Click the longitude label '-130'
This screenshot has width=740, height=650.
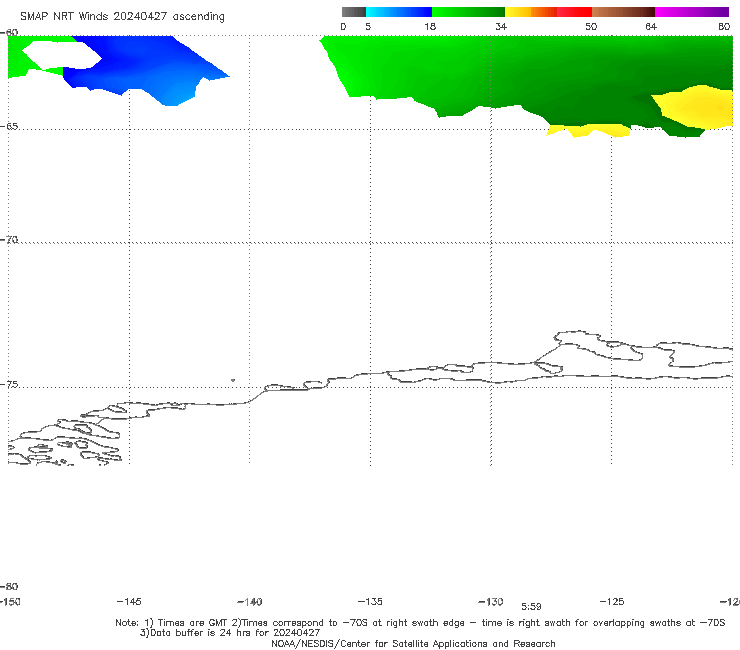[491, 602]
